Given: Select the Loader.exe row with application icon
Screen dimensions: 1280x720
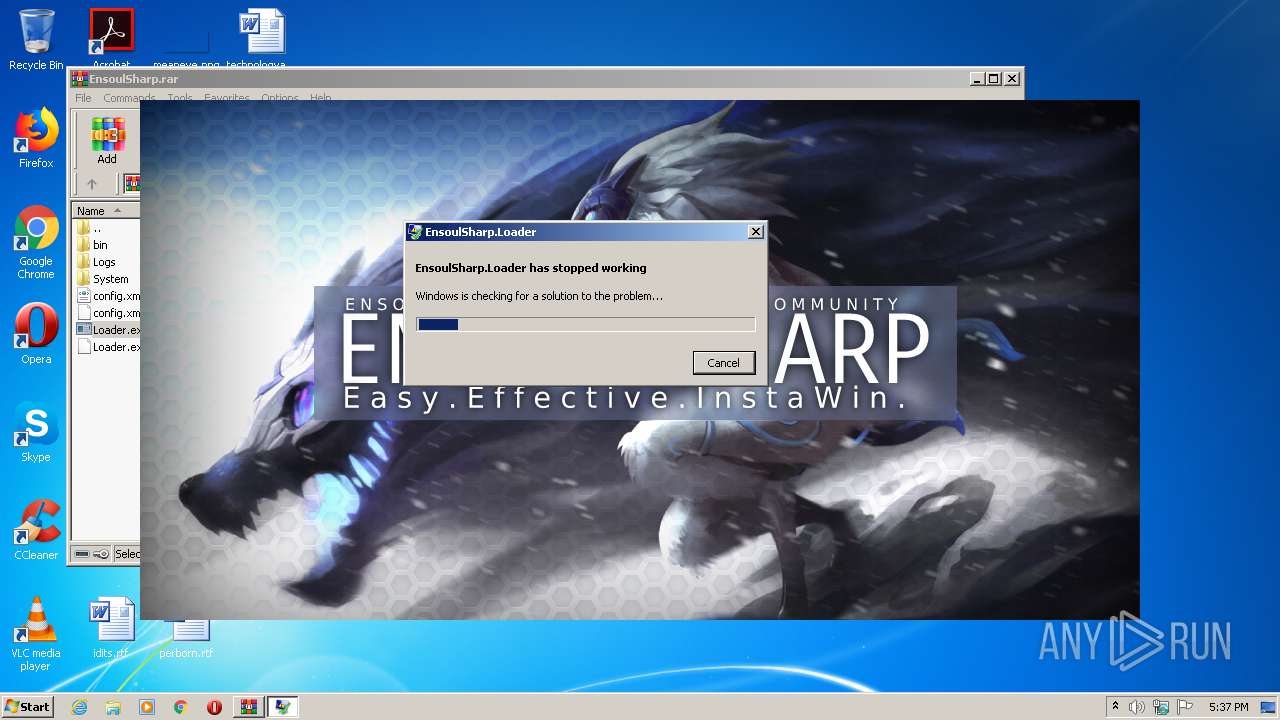Looking at the screenshot, I should 106,330.
